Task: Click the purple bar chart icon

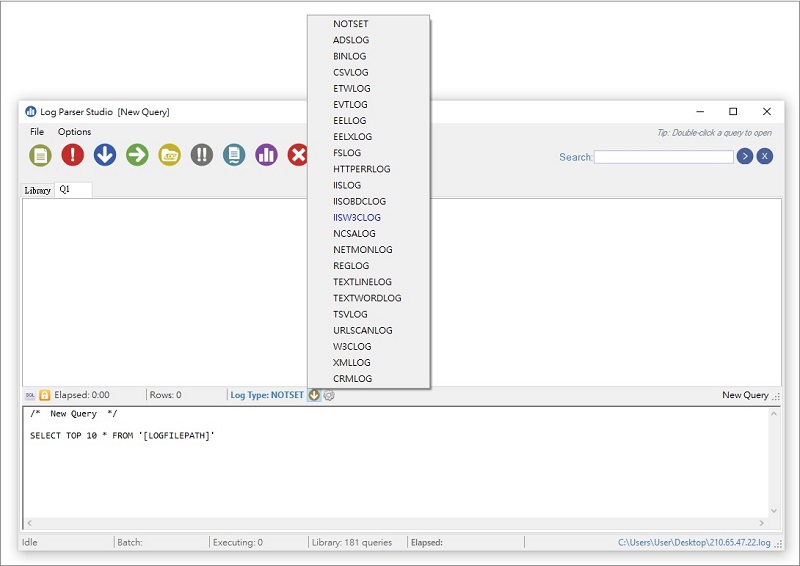Action: coord(266,155)
